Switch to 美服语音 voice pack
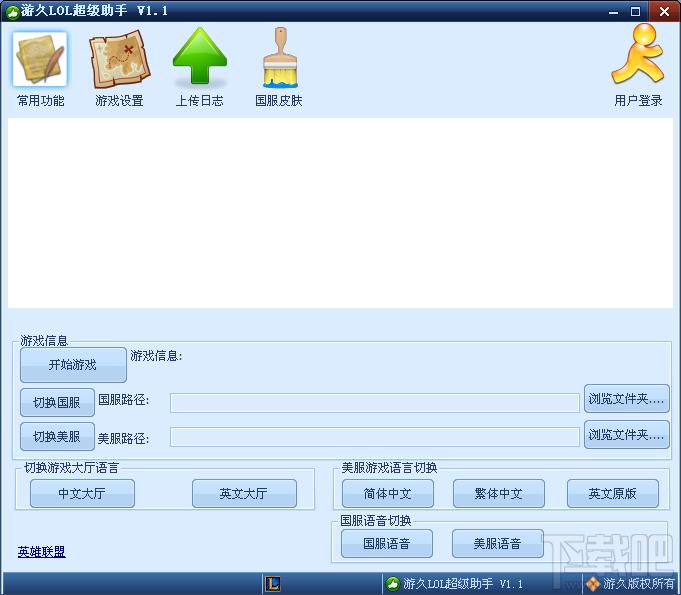This screenshot has height=595, width=681. click(x=498, y=543)
